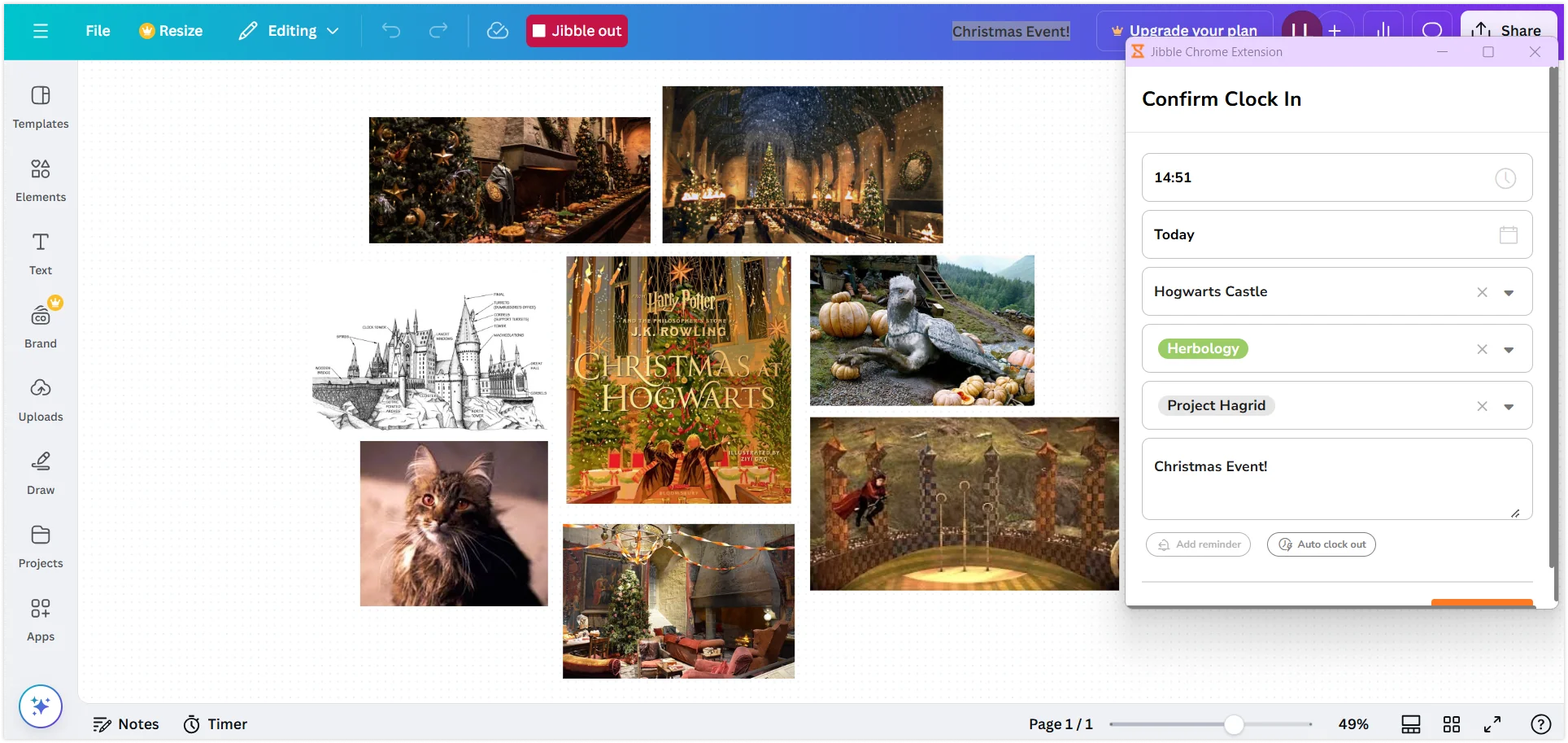Clear the Herbology activity selection
The height and width of the screenshot is (743, 1568).
(x=1483, y=349)
